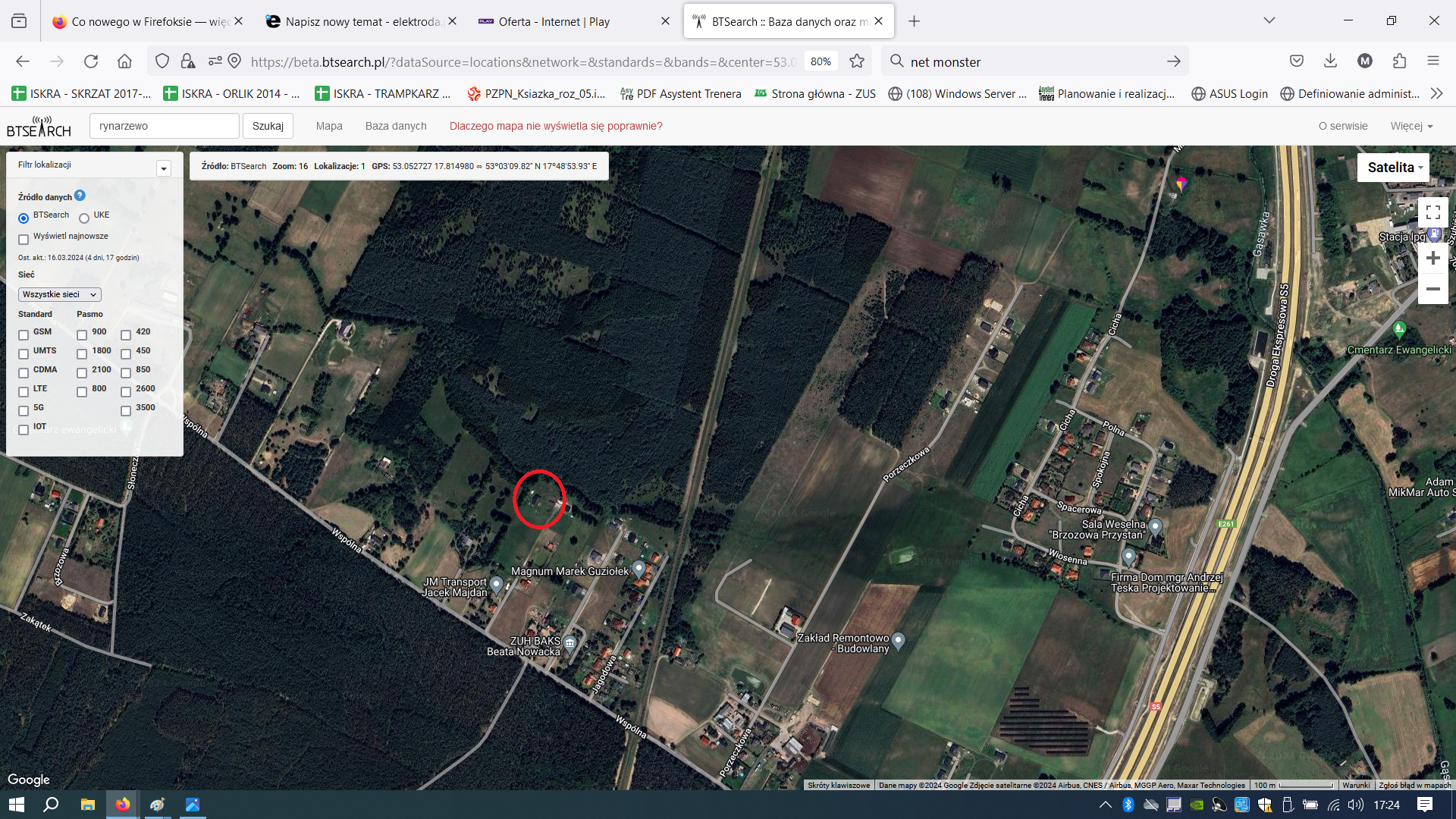This screenshot has height=819, width=1456.
Task: Click the Magnum Marek Guziołek map pin
Action: point(639,568)
